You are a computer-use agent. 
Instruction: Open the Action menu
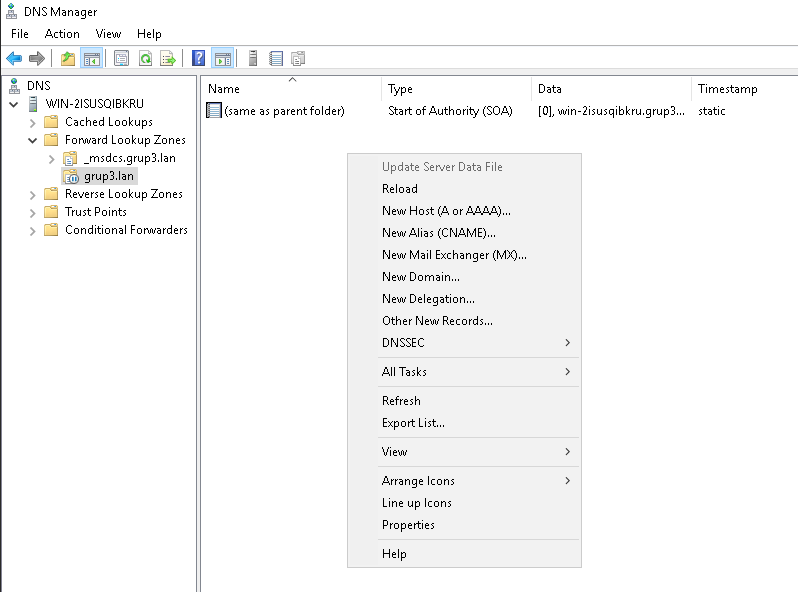pos(62,34)
